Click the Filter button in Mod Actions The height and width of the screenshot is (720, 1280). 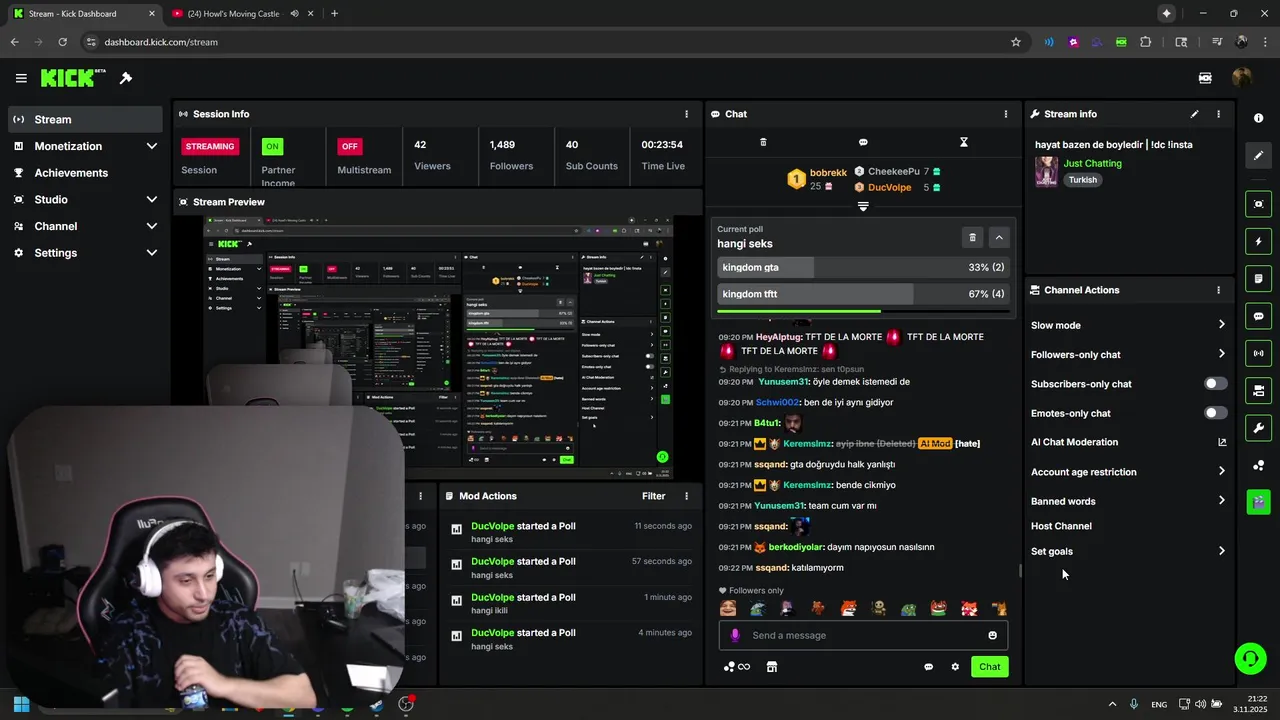[653, 496]
